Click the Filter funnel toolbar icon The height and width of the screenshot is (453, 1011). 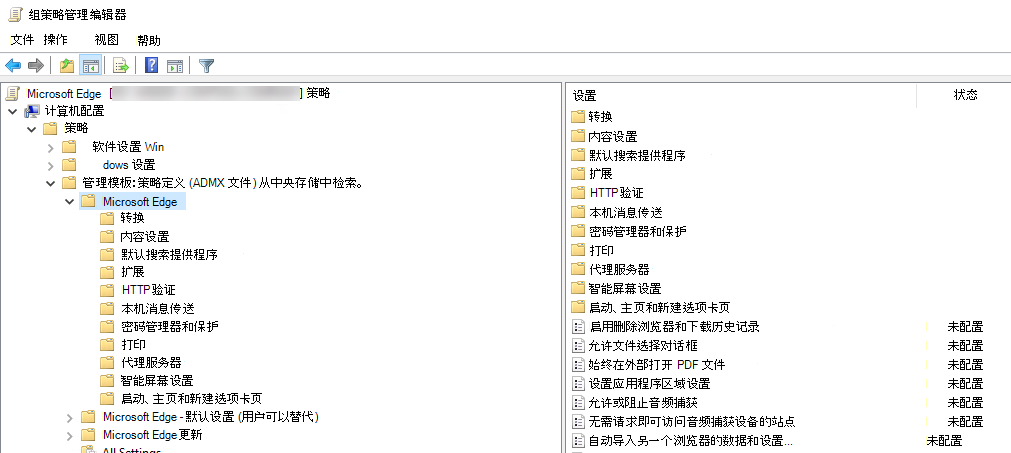tap(206, 65)
